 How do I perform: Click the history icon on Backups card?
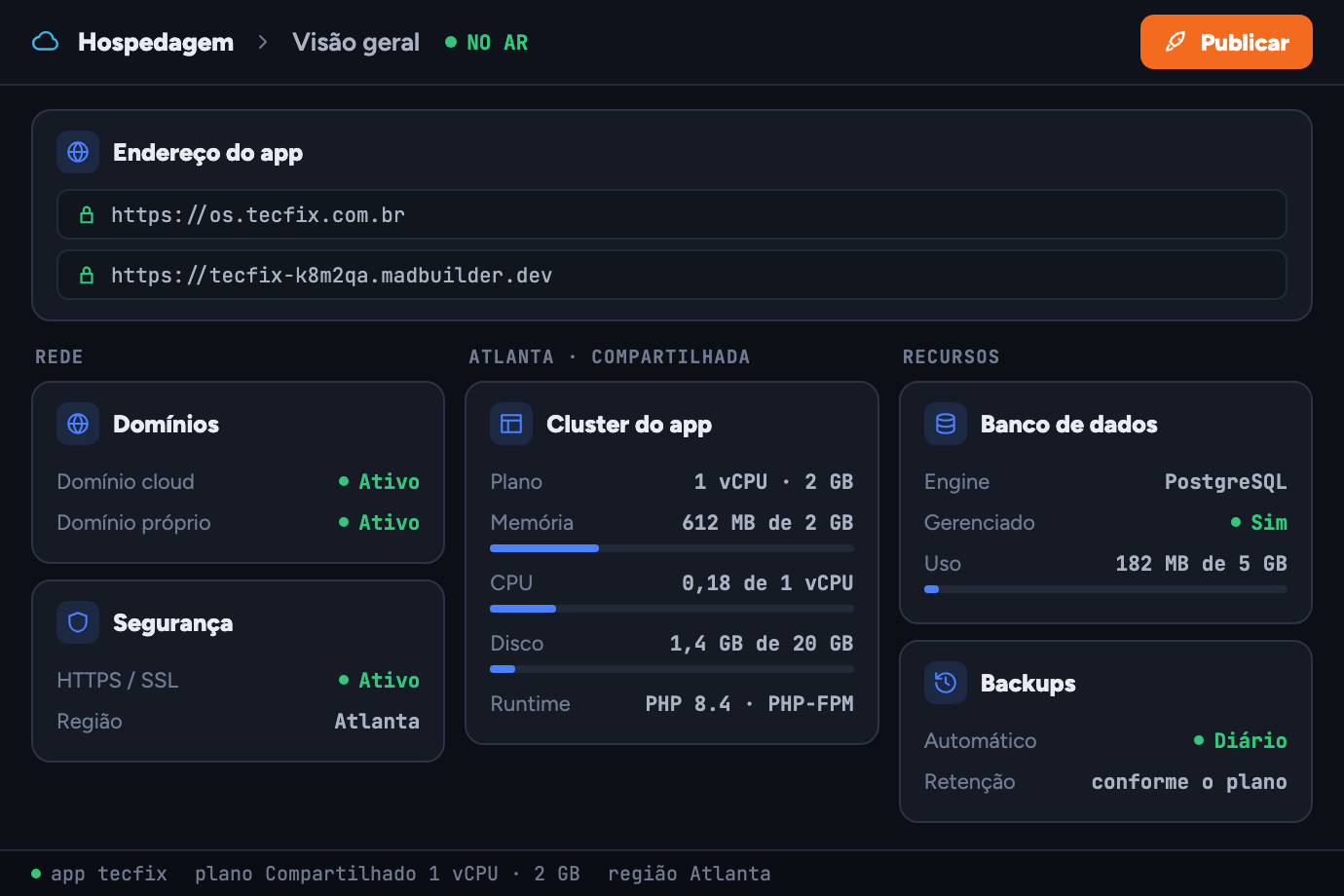(x=946, y=683)
